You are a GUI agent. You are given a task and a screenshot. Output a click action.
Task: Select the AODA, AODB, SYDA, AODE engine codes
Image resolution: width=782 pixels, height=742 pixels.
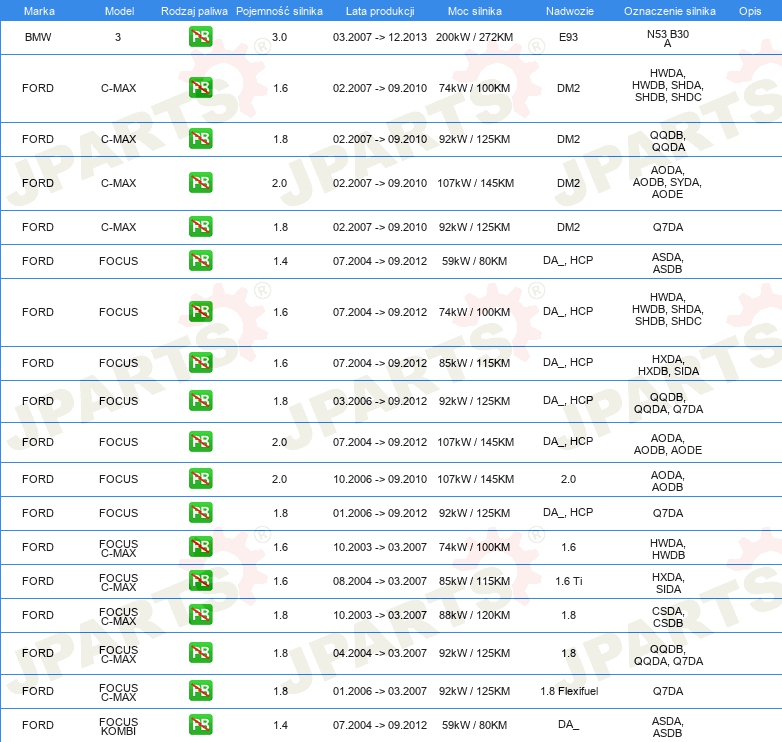tap(667, 182)
